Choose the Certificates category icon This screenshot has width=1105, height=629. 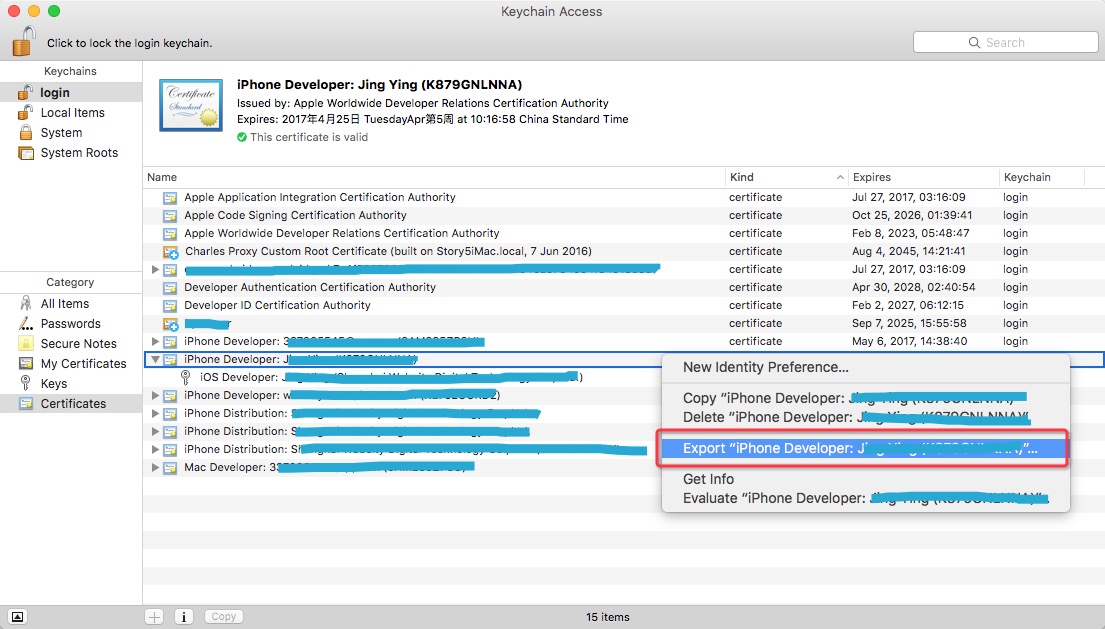(x=26, y=404)
